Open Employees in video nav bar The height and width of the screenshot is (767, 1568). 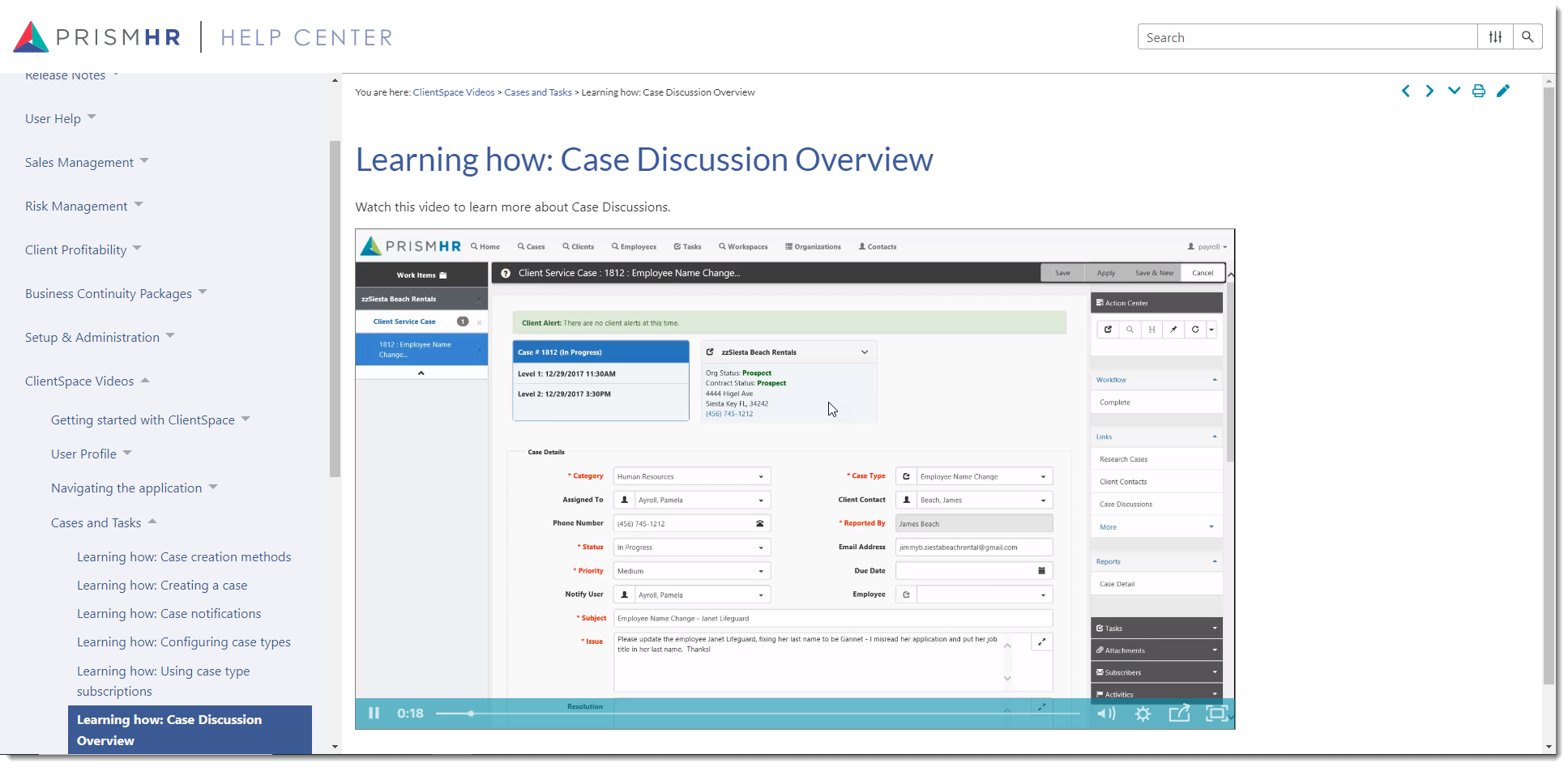[x=634, y=246]
